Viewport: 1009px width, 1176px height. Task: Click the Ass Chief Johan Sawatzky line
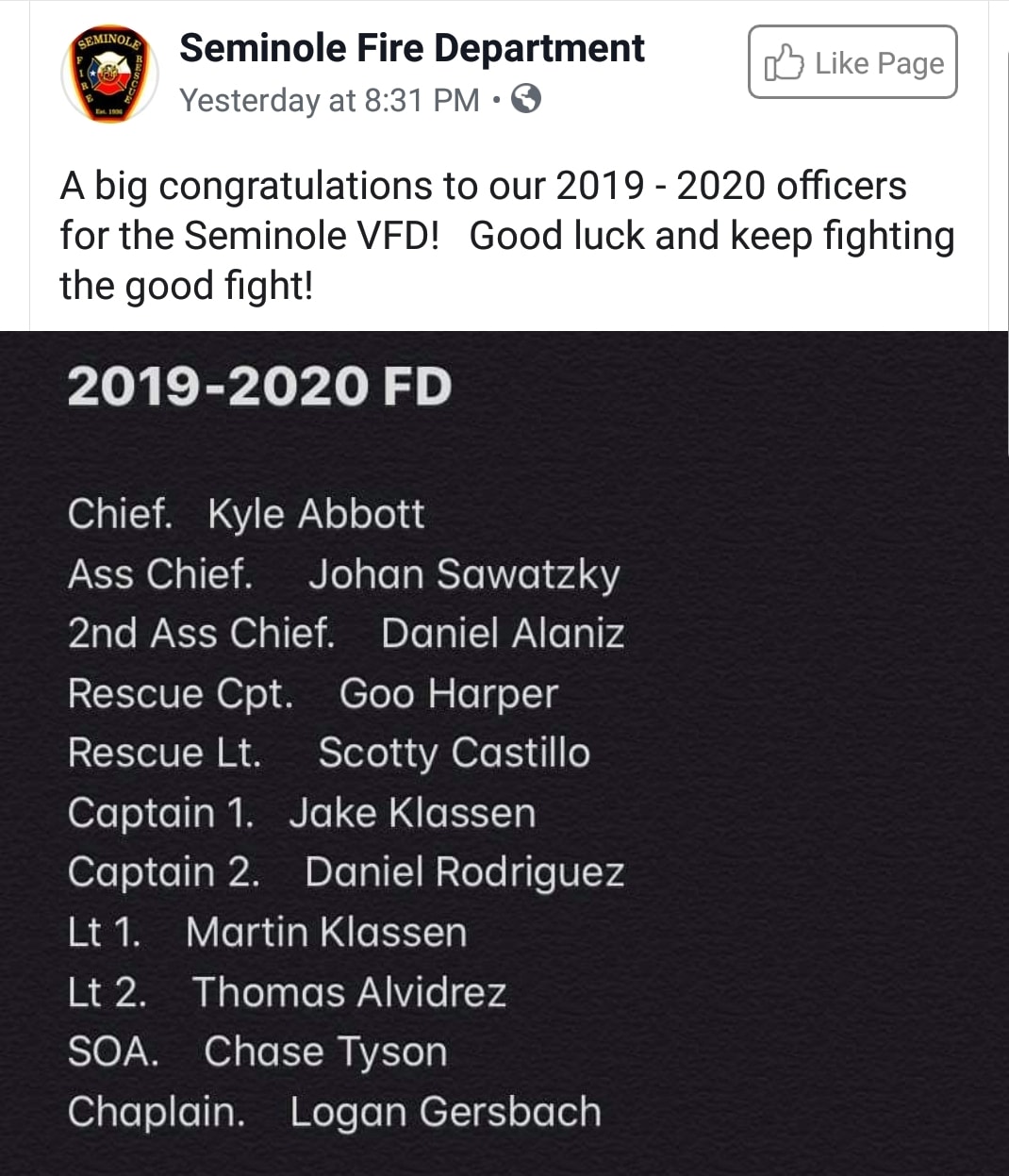(343, 574)
